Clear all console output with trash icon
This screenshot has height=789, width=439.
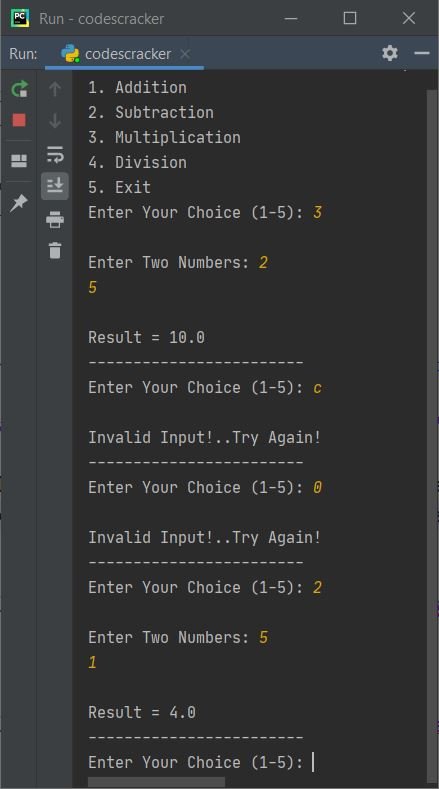point(55,250)
